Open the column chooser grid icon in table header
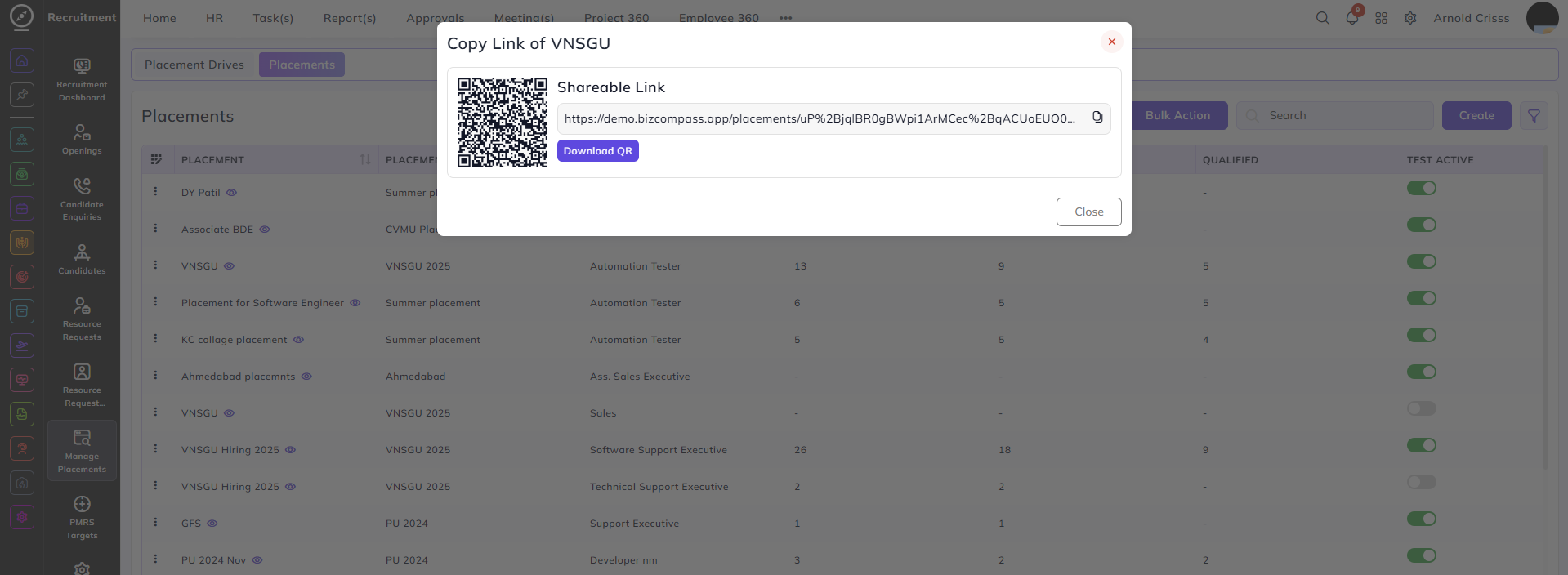This screenshot has width=1568, height=575. 156,159
